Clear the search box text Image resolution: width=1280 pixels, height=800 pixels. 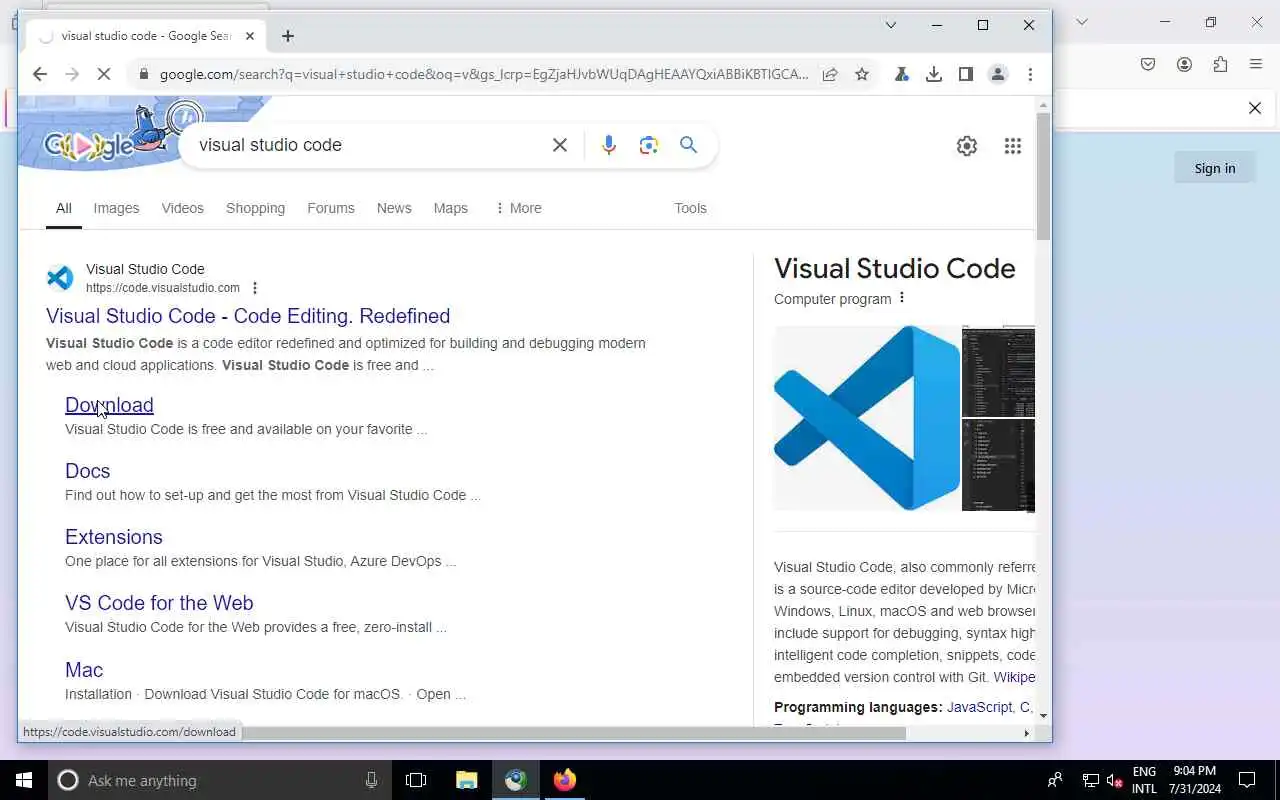(560, 145)
